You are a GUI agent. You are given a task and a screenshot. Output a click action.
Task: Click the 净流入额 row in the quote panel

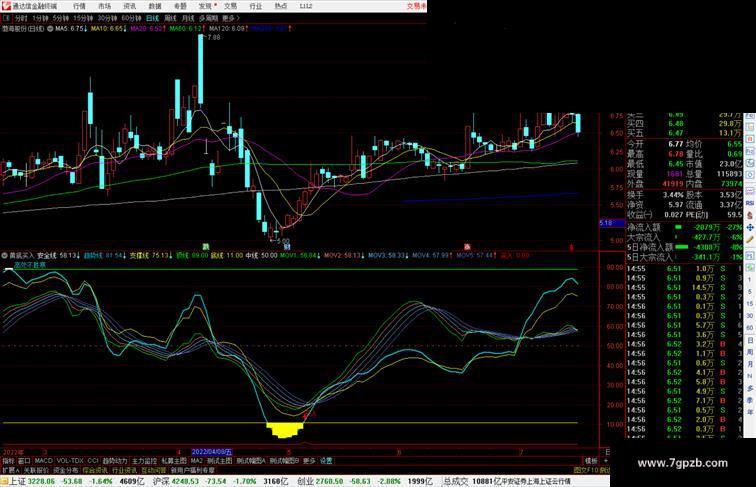[685, 227]
